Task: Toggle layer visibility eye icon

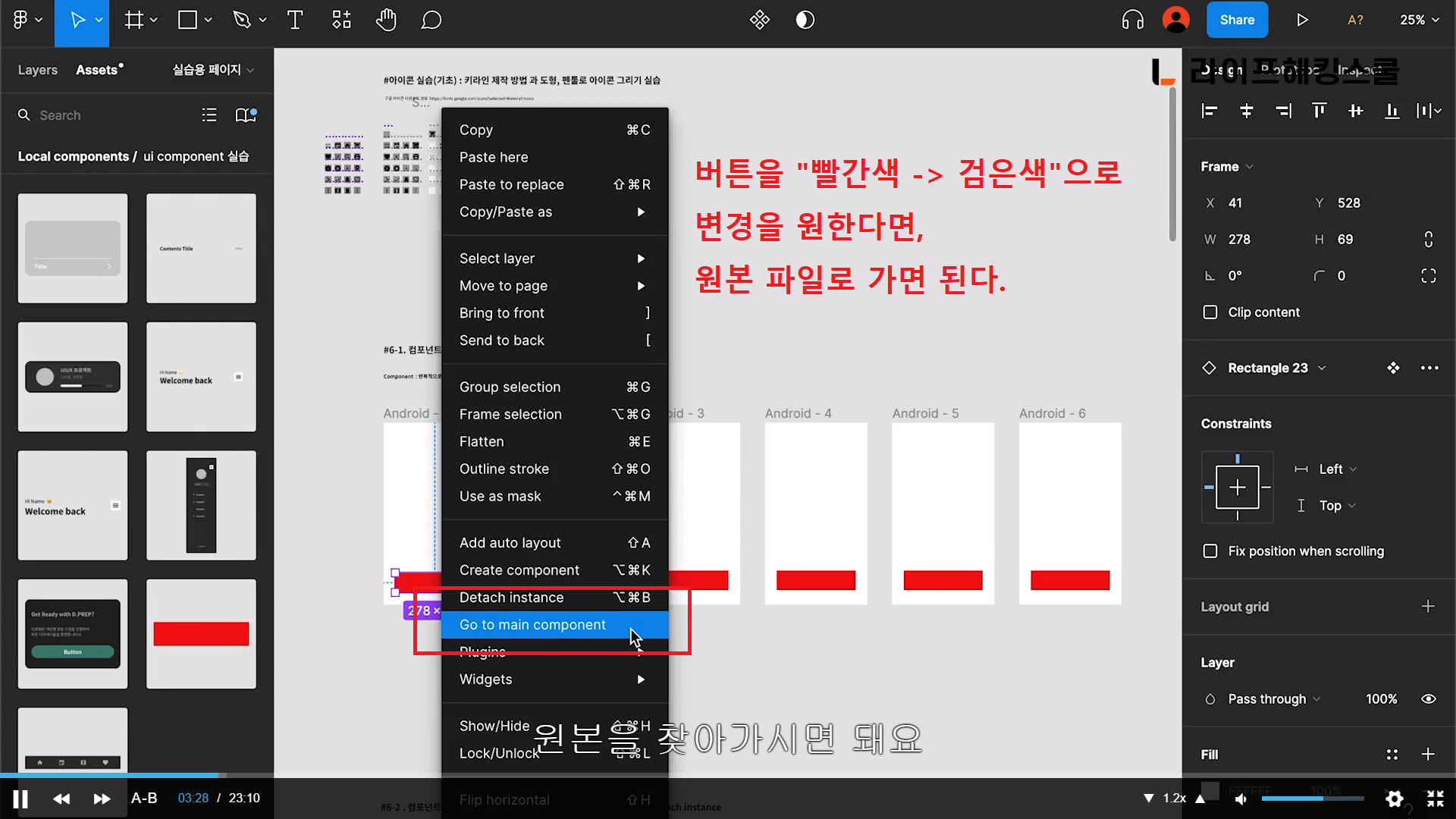Action: click(1428, 699)
